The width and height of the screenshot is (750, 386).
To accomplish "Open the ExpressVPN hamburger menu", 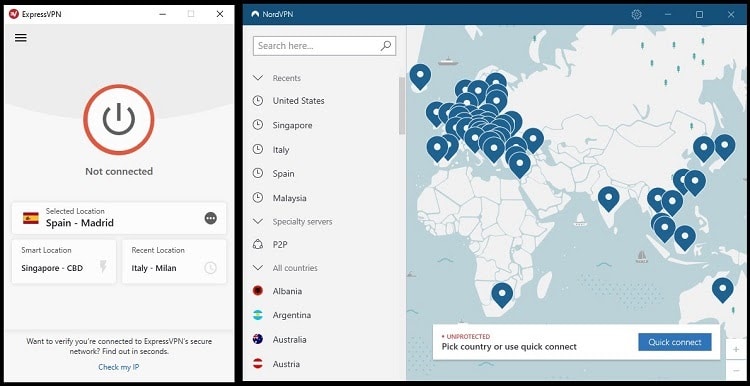I will pyautogui.click(x=21, y=38).
